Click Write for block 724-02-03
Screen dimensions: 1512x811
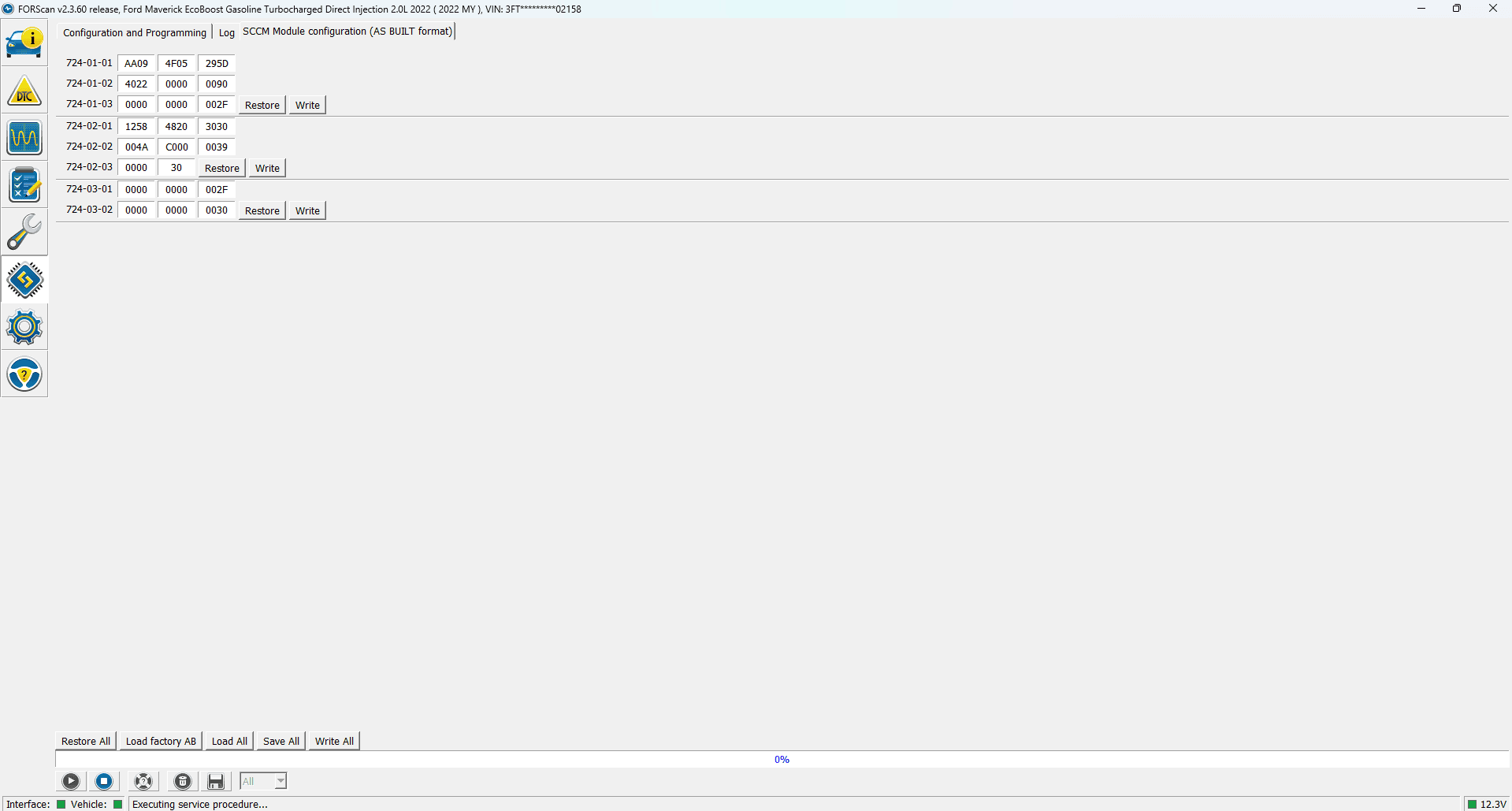(267, 168)
